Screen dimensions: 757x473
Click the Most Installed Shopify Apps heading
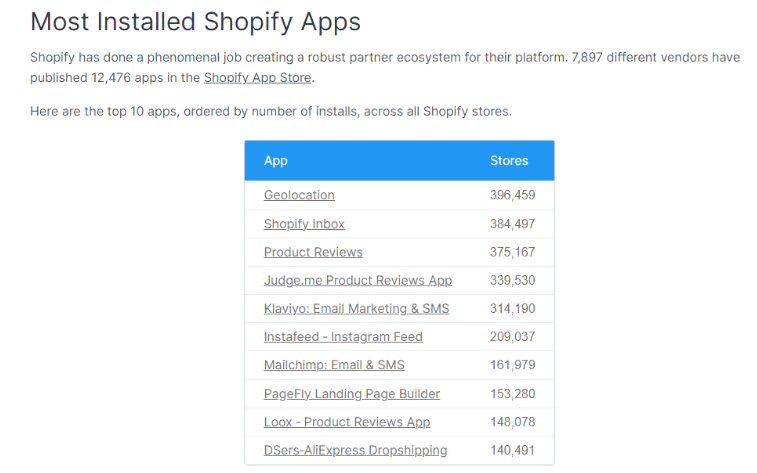pos(196,22)
